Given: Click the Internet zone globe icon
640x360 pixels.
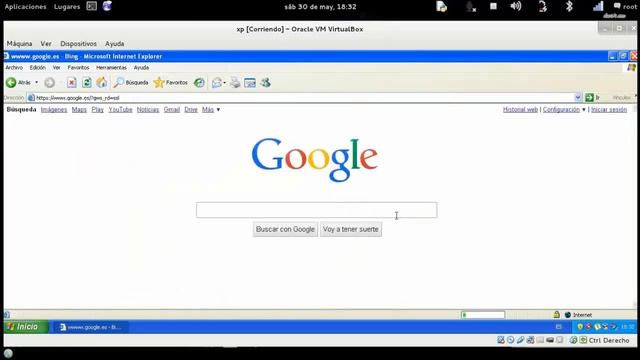Looking at the screenshot, I should coord(567,315).
